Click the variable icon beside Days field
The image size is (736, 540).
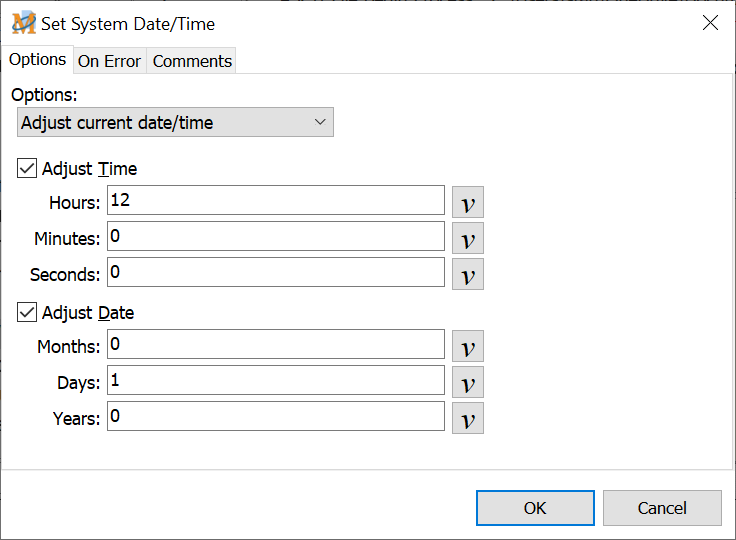click(467, 382)
